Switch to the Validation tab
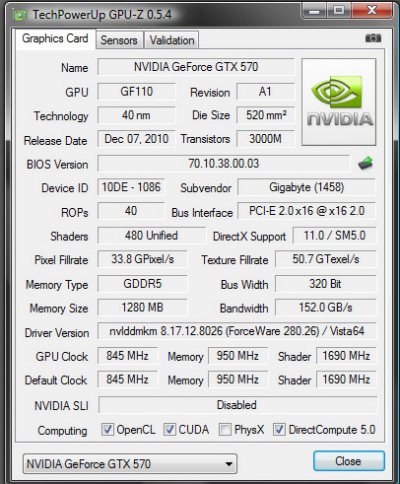The width and height of the screenshot is (400, 484). [x=172, y=40]
